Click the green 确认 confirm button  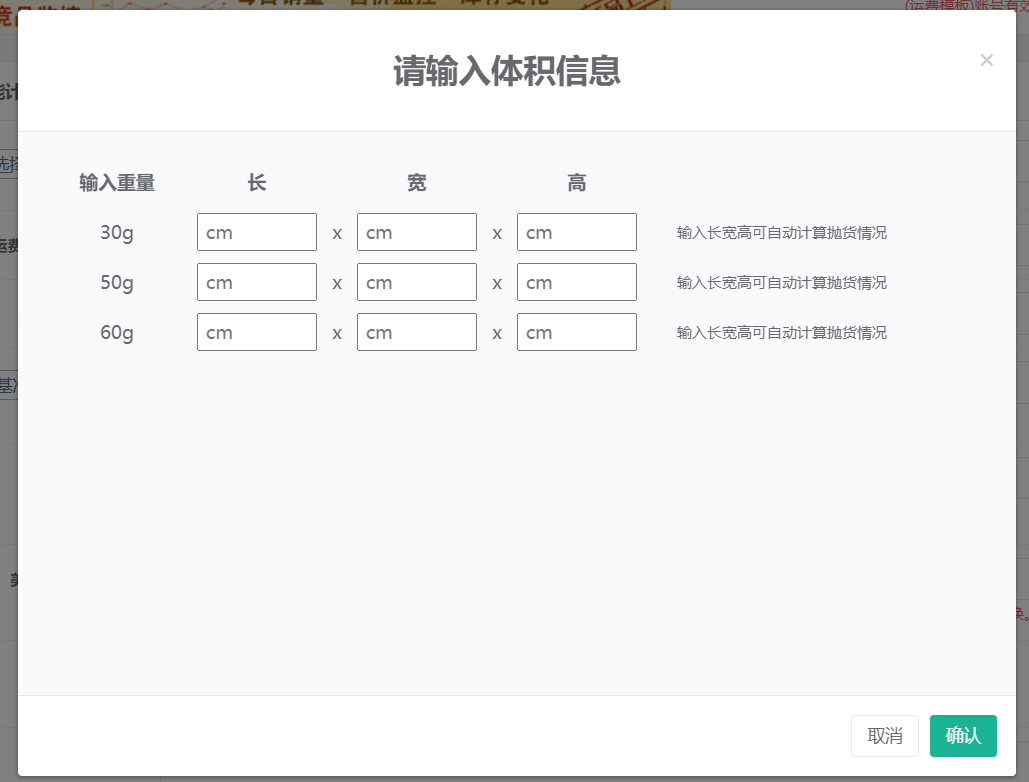pyautogui.click(x=963, y=736)
